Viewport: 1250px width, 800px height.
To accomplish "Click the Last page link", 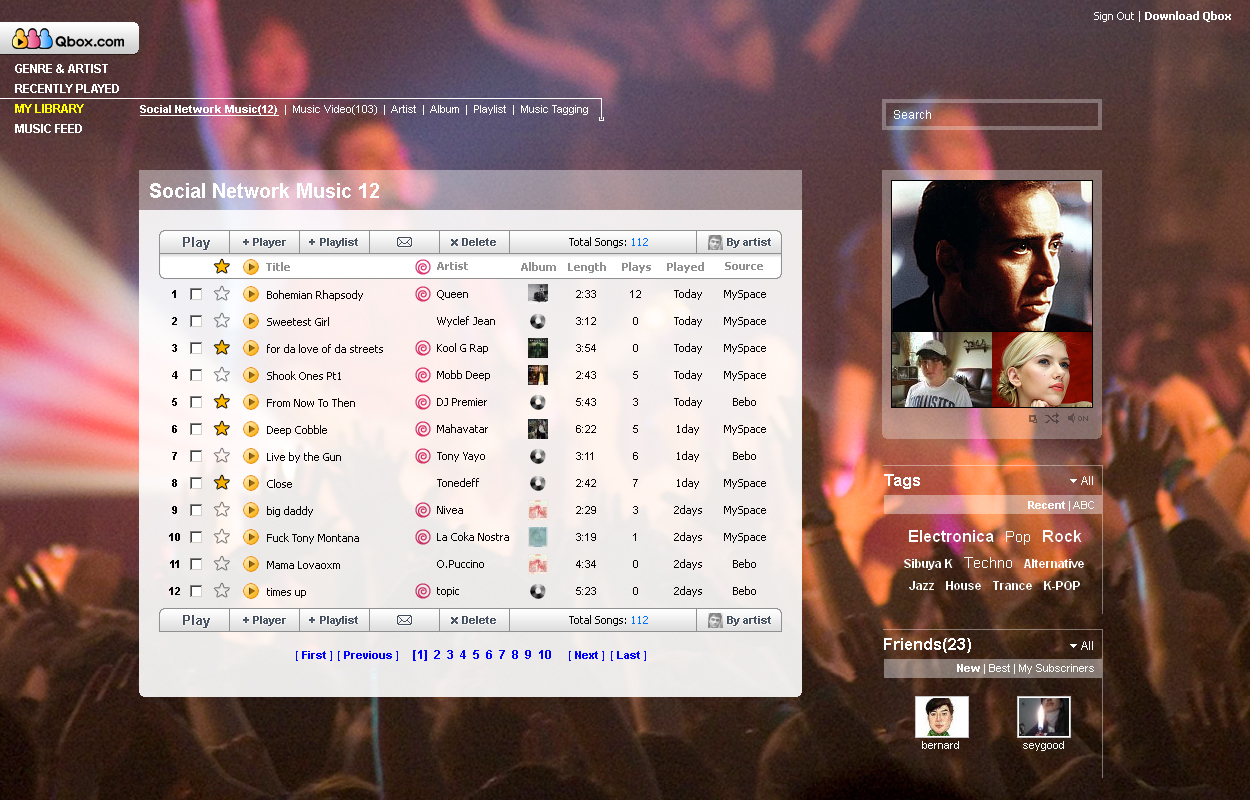I will pos(628,656).
